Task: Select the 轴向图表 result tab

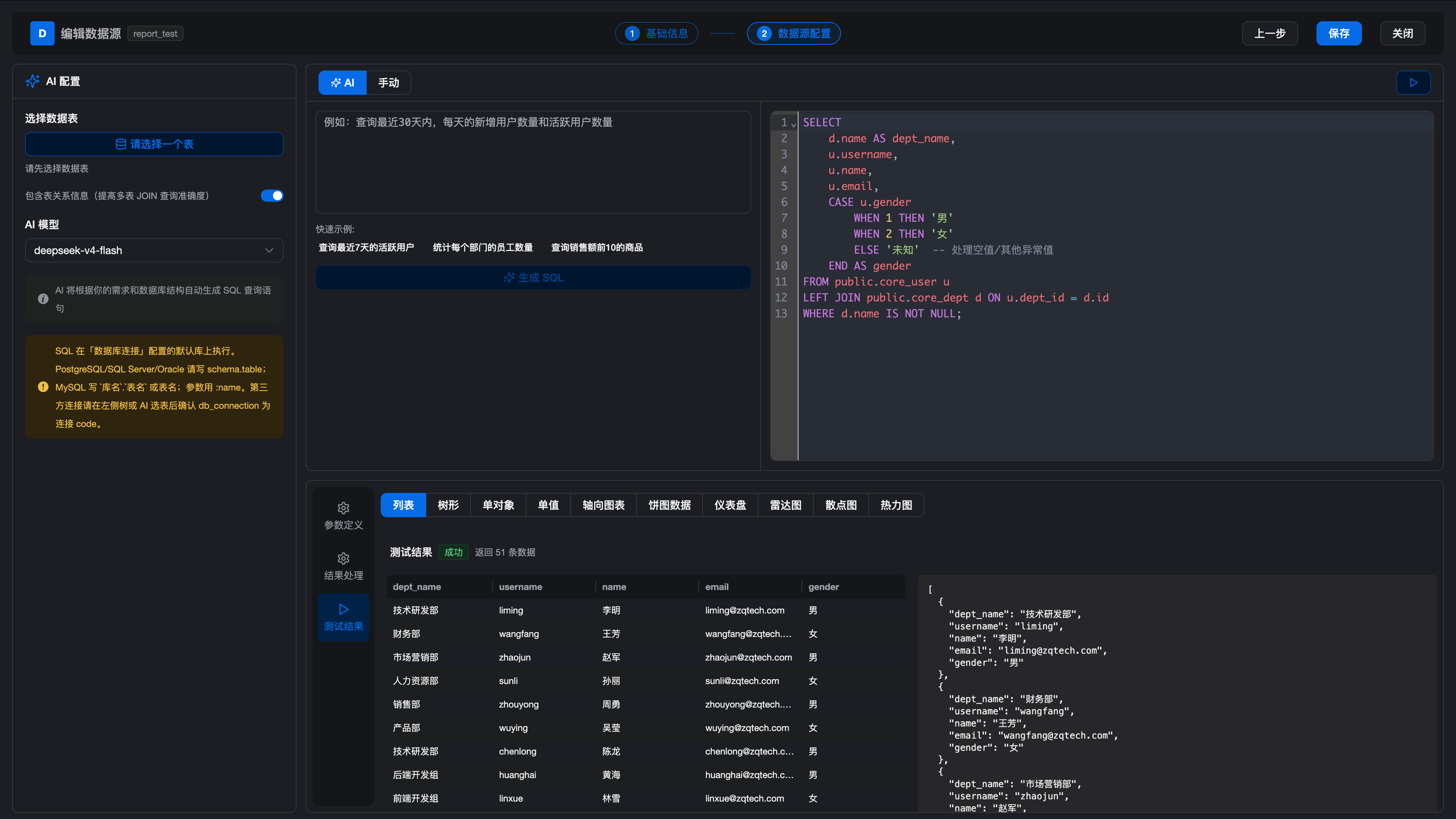Action: [x=604, y=505]
